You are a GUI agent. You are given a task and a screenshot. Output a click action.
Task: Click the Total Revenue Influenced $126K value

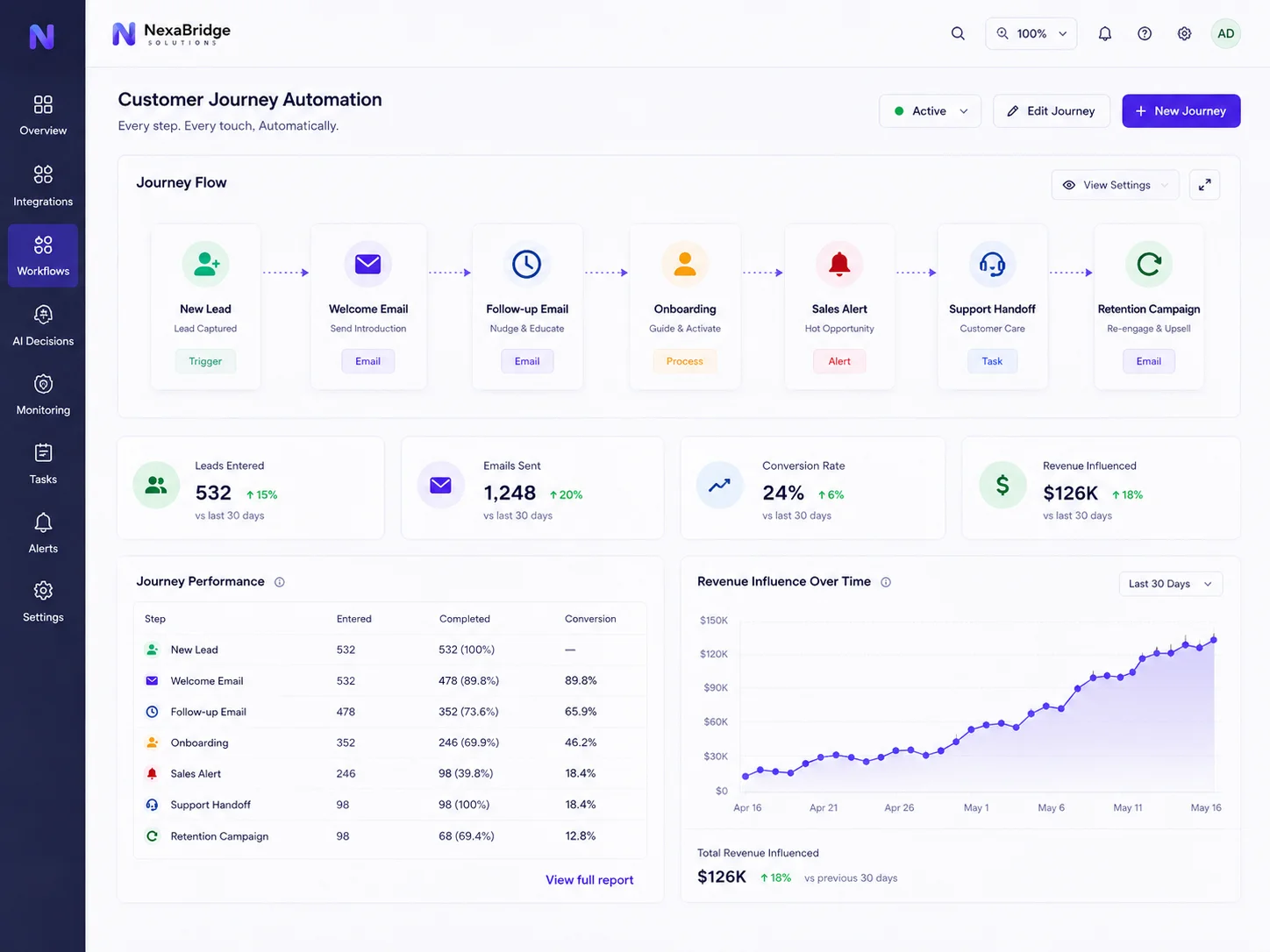[722, 877]
